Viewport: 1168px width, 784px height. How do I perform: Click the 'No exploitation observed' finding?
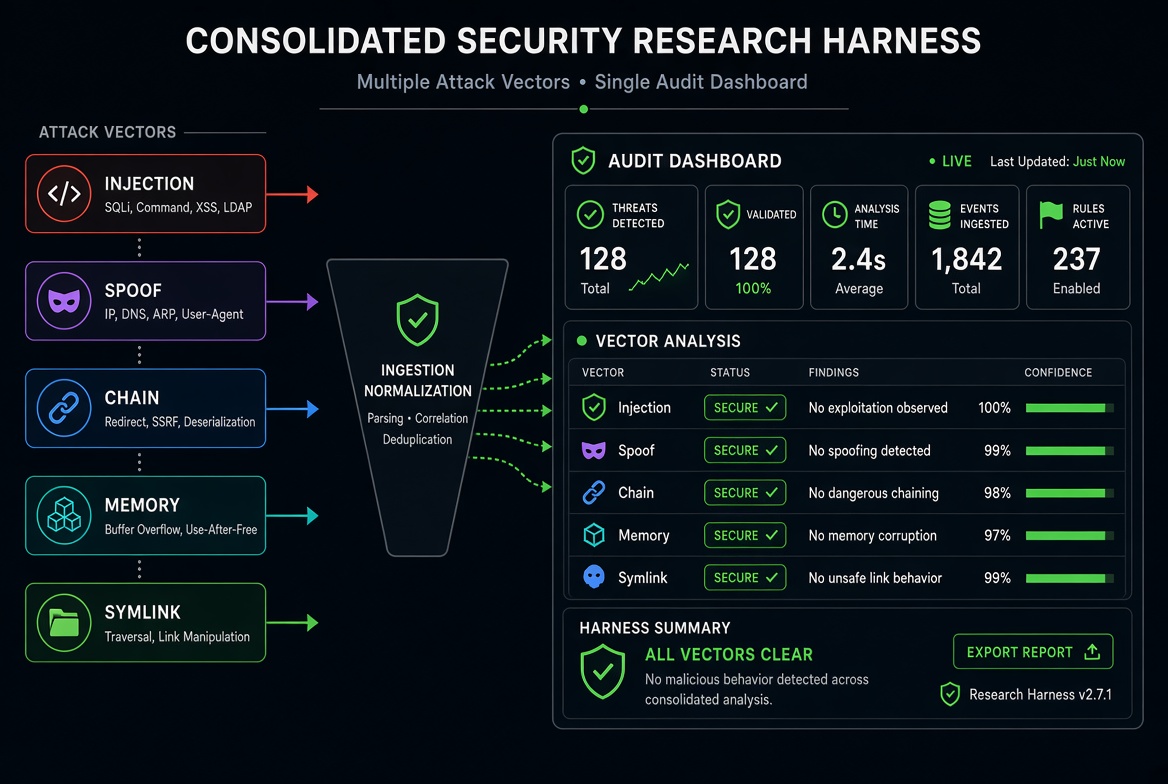pos(877,408)
